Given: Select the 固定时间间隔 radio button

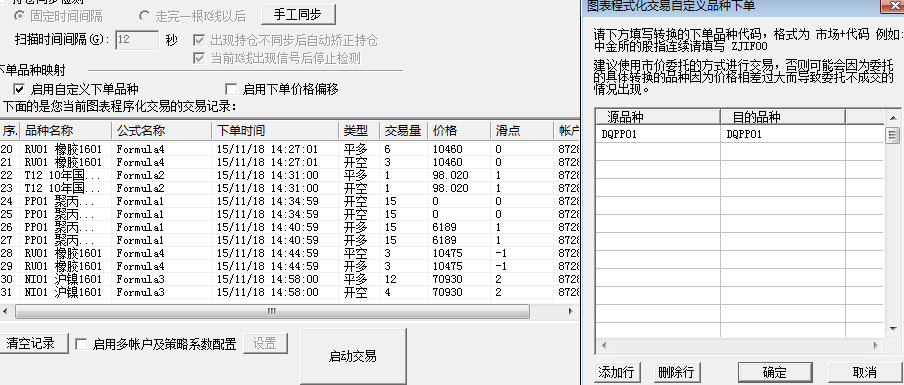Looking at the screenshot, I should click(x=21, y=16).
